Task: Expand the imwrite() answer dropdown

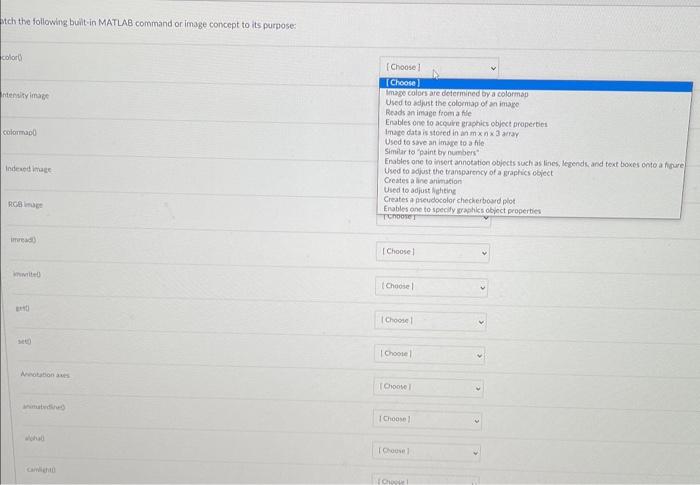Action: pos(431,287)
